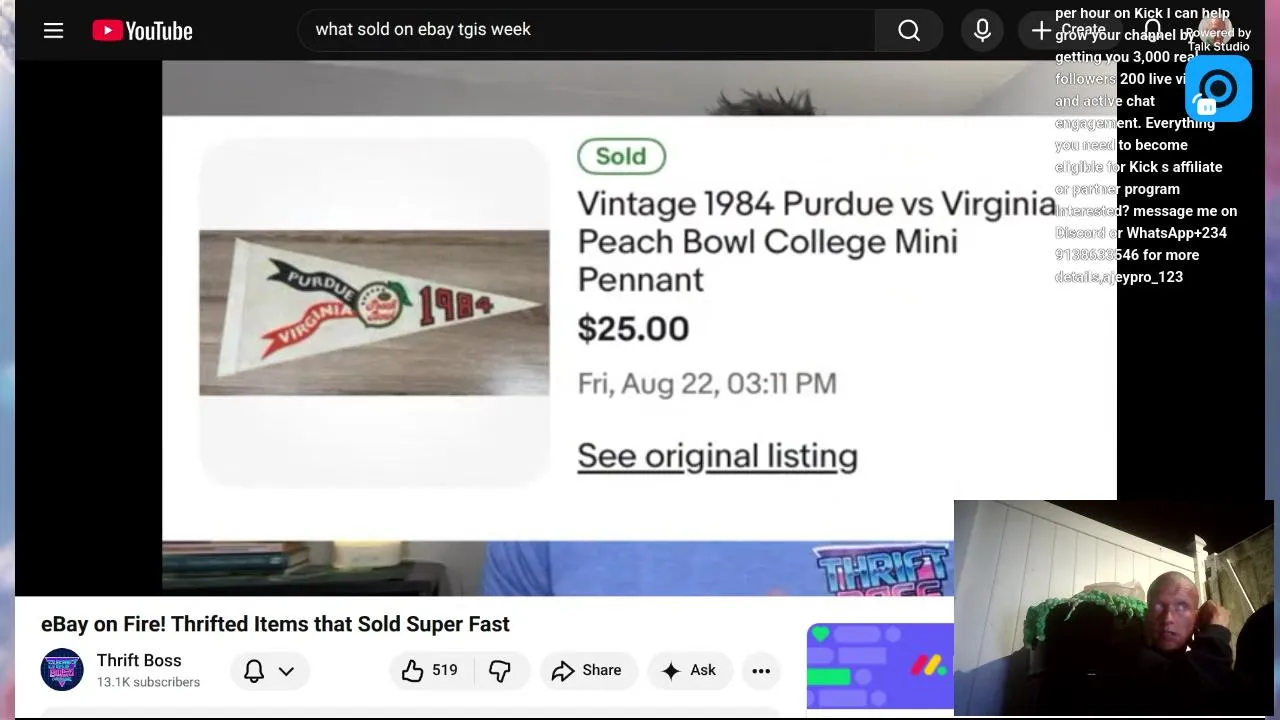Viewport: 1280px width, 720px height.
Task: Open the blue Talk Studio overlay icon
Action: click(1218, 89)
